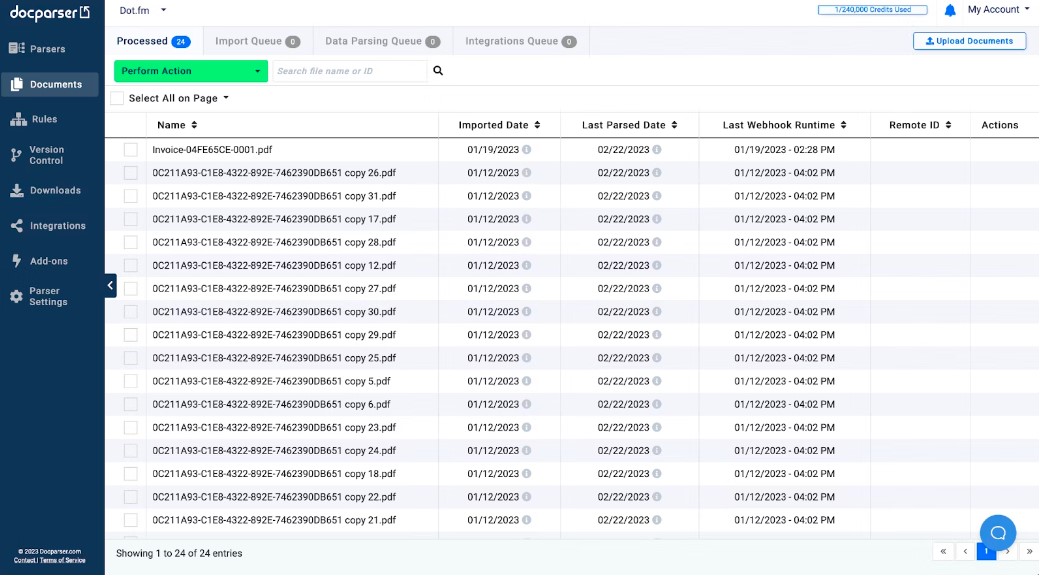This screenshot has width=1041, height=578.
Task: Tick checkbox for copy 26.pdf
Action: click(131, 173)
